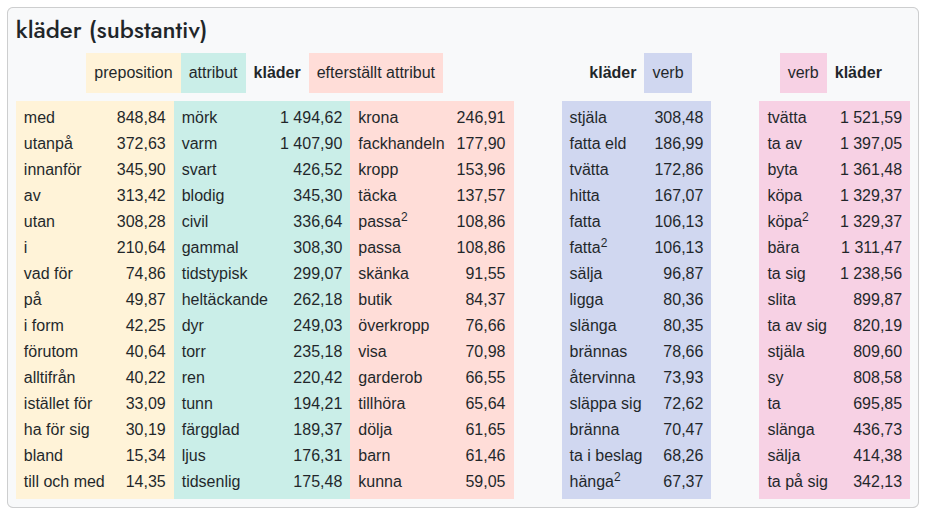The height and width of the screenshot is (514, 926).
Task: Select the word 'vad för'
Action: click(x=48, y=274)
